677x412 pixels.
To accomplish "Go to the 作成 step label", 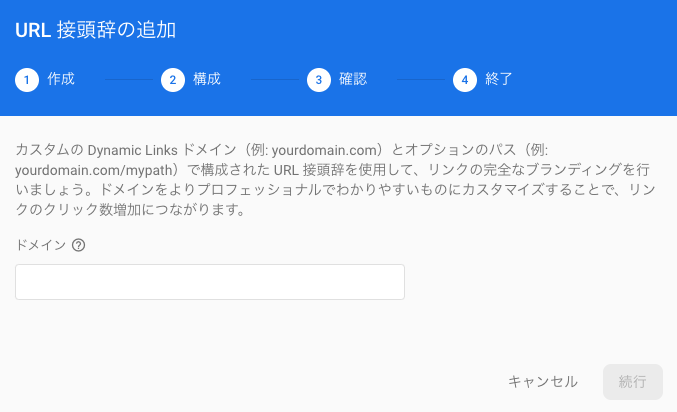I will click(61, 79).
